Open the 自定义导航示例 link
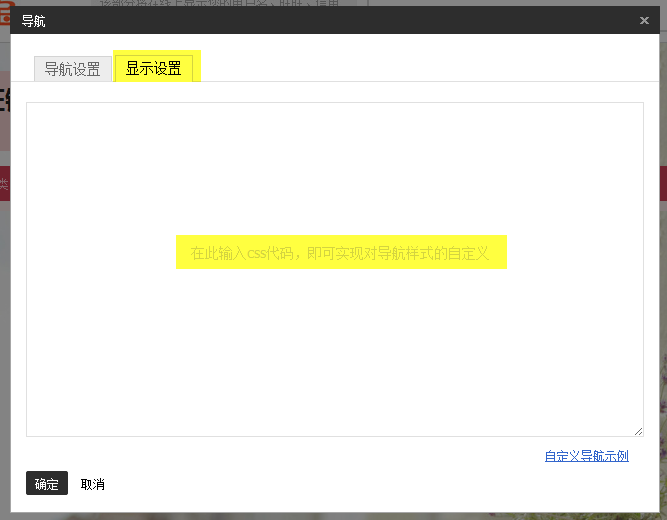The width and height of the screenshot is (667, 520). point(587,456)
